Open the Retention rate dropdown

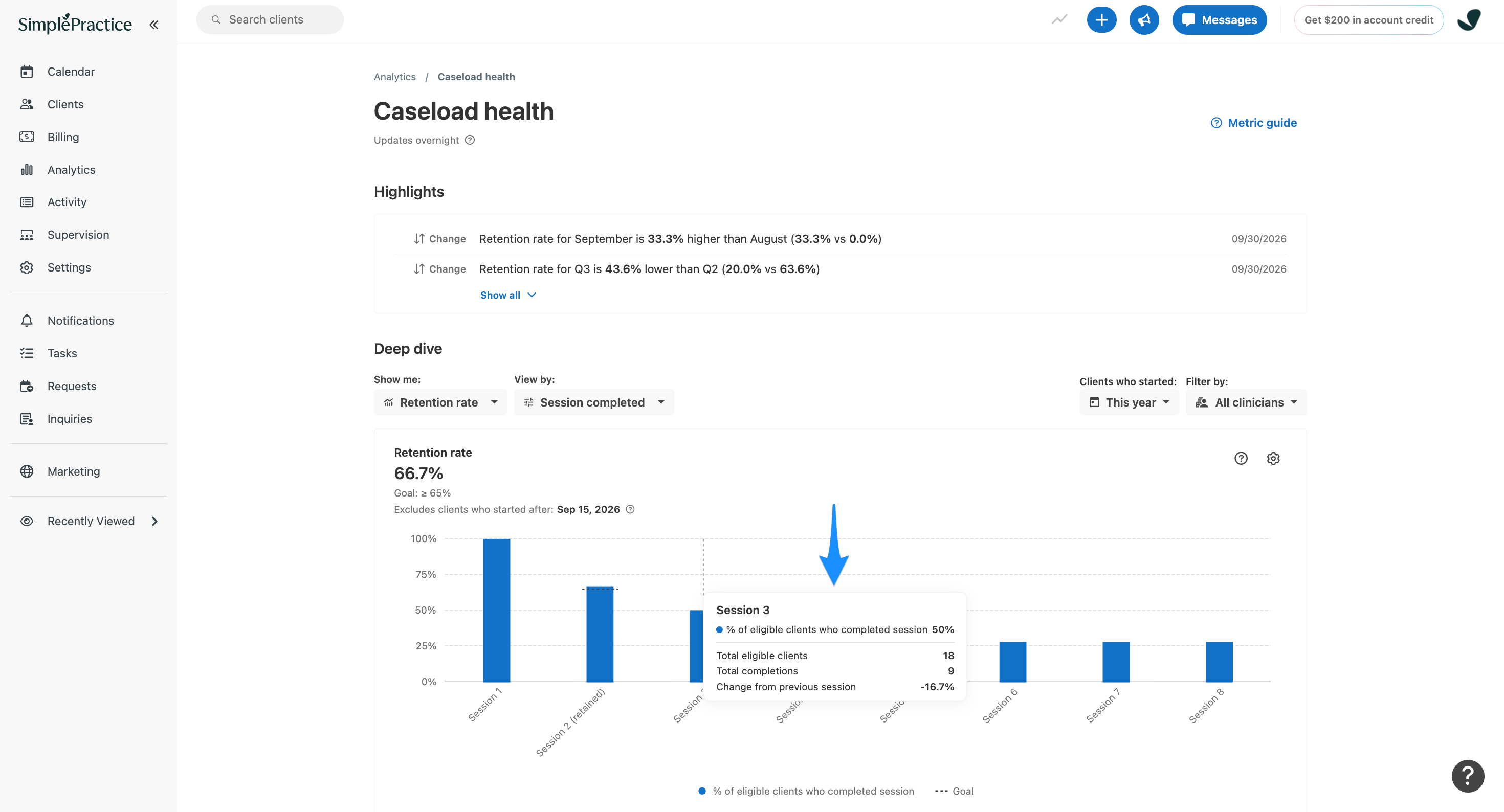440,402
